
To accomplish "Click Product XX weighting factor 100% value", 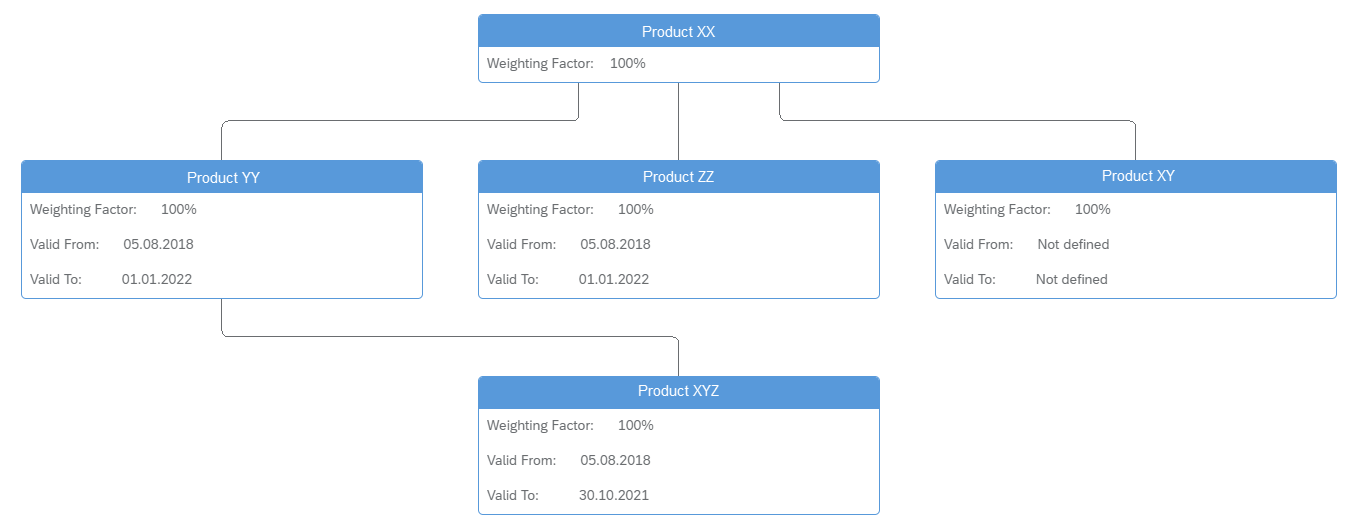I will tap(627, 63).
